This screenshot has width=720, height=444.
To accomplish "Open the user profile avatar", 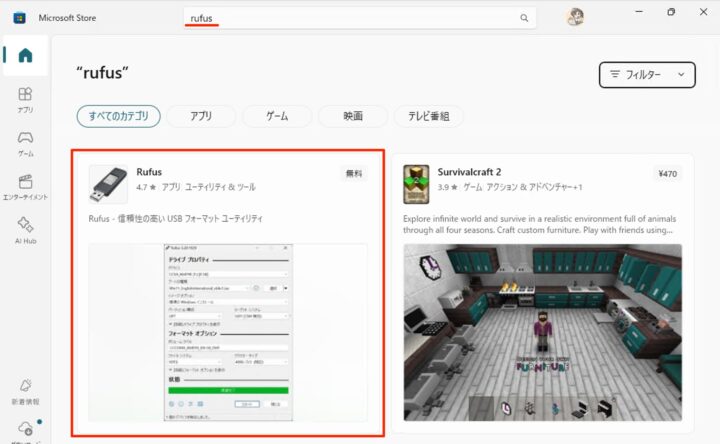I will pos(574,17).
